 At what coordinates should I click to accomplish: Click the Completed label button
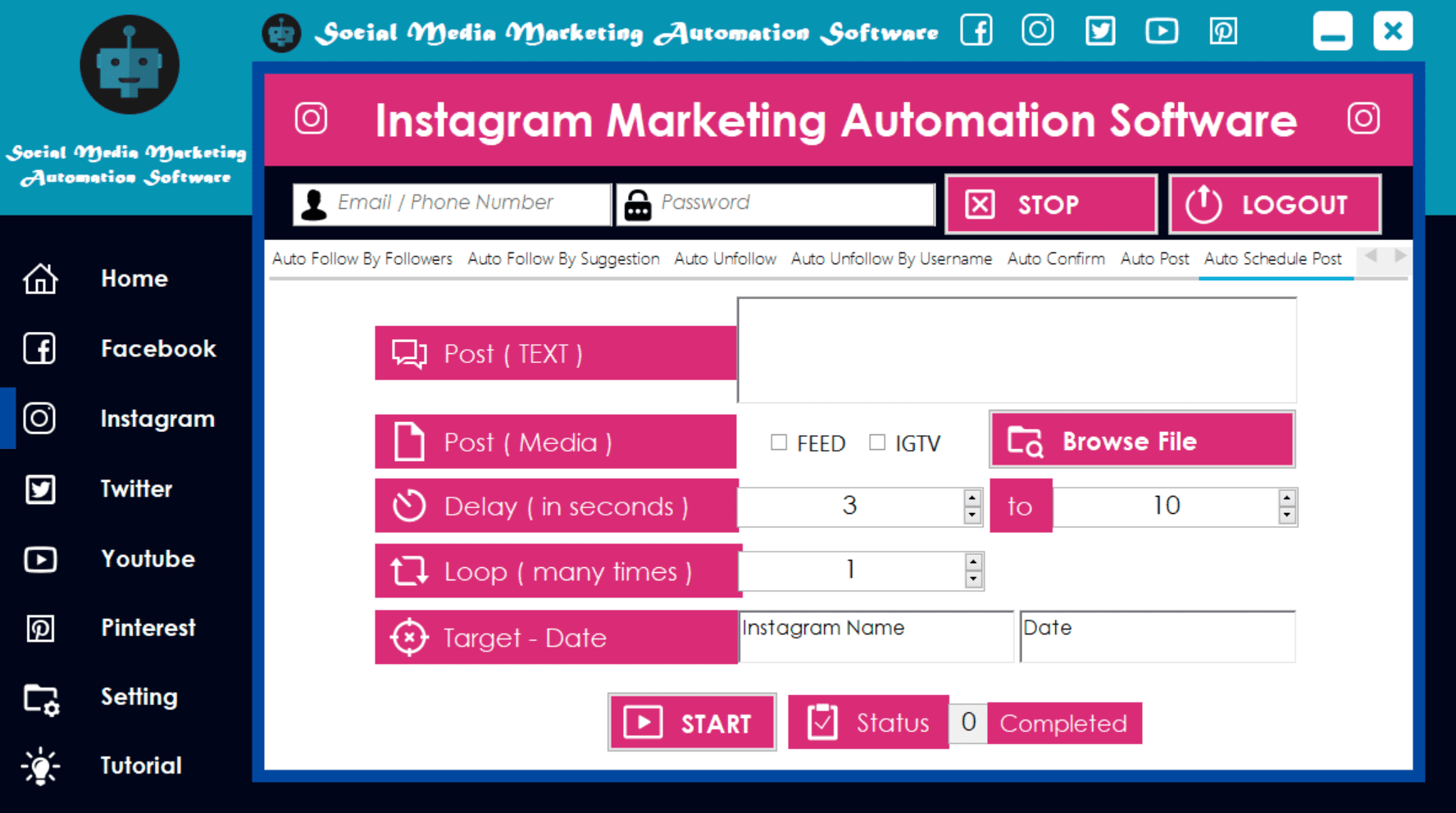[x=1064, y=723]
